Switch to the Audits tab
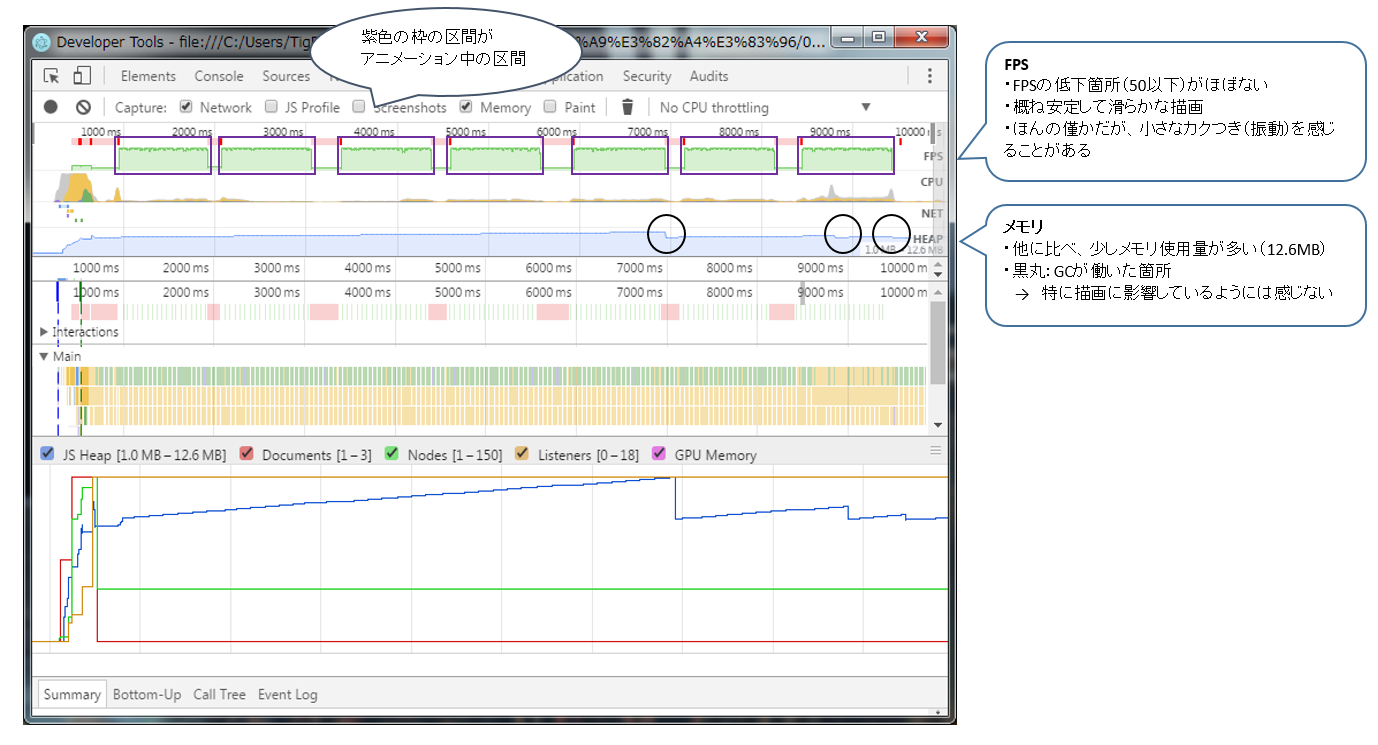The image size is (1378, 745). click(x=709, y=76)
